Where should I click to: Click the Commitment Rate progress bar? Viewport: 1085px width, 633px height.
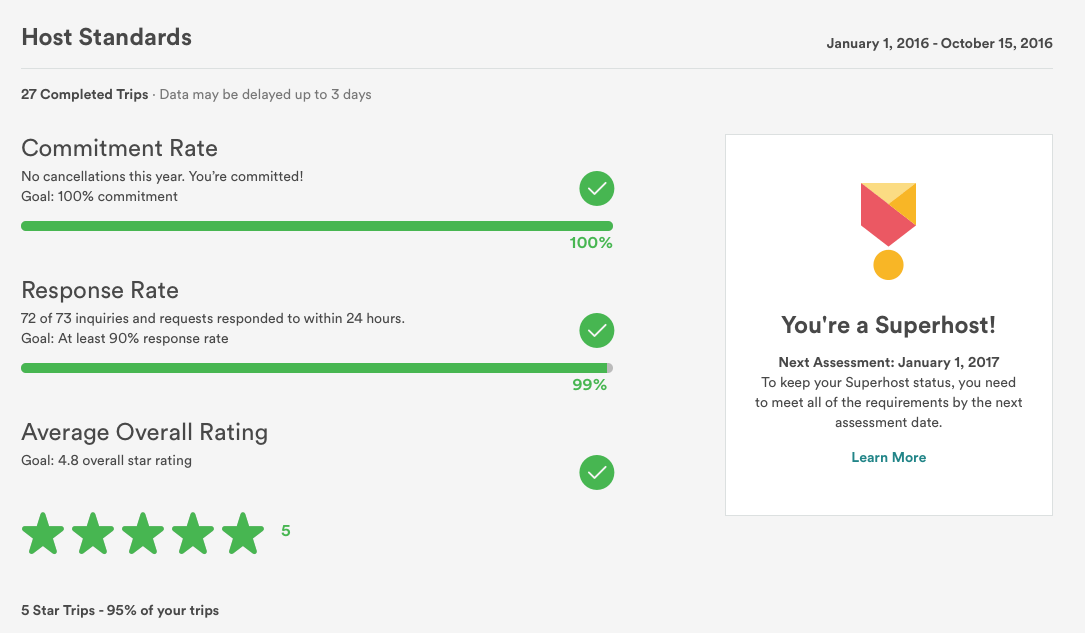[x=317, y=225]
